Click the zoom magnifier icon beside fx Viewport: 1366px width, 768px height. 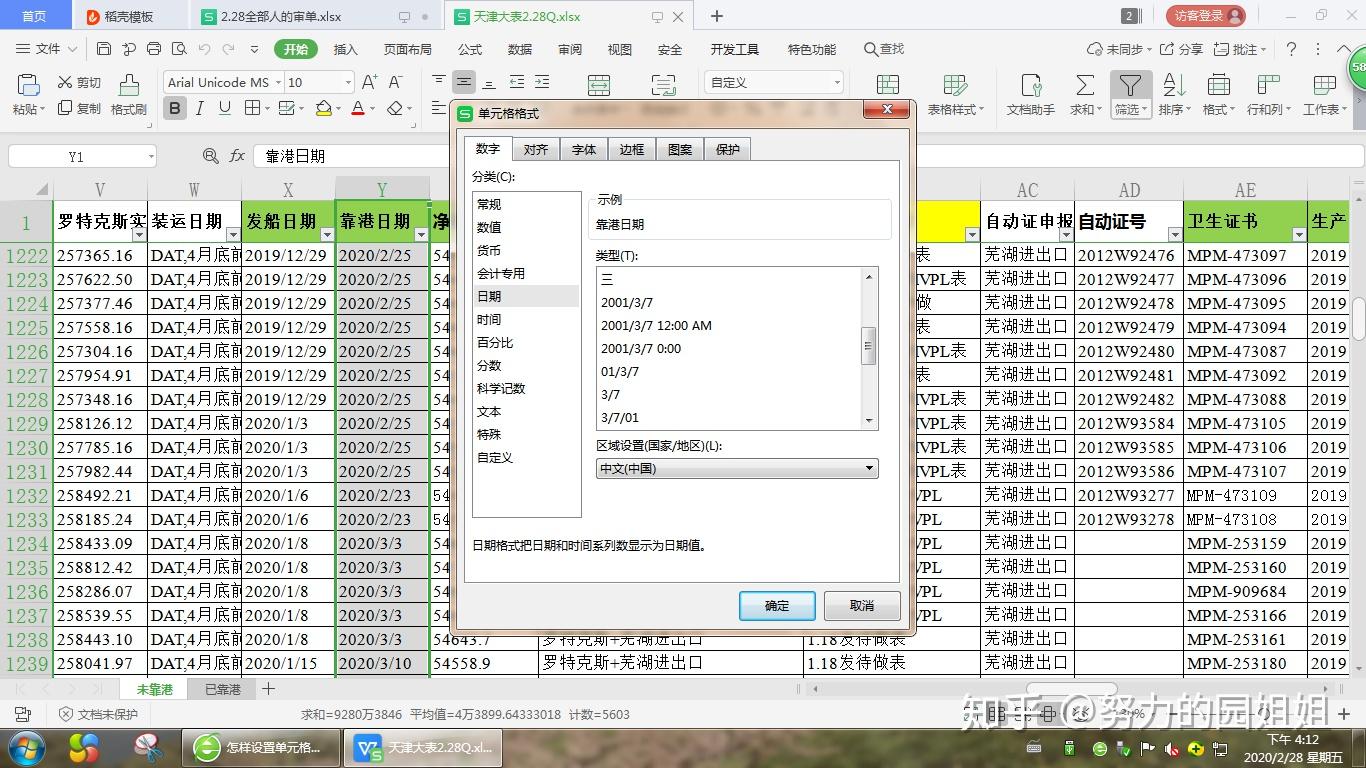click(x=210, y=156)
